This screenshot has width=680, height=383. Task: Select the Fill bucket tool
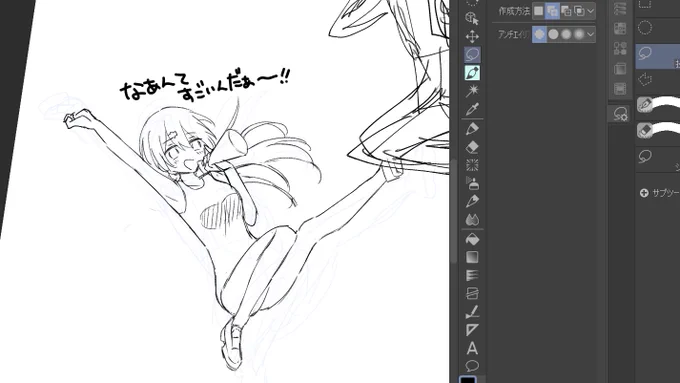coord(472,239)
